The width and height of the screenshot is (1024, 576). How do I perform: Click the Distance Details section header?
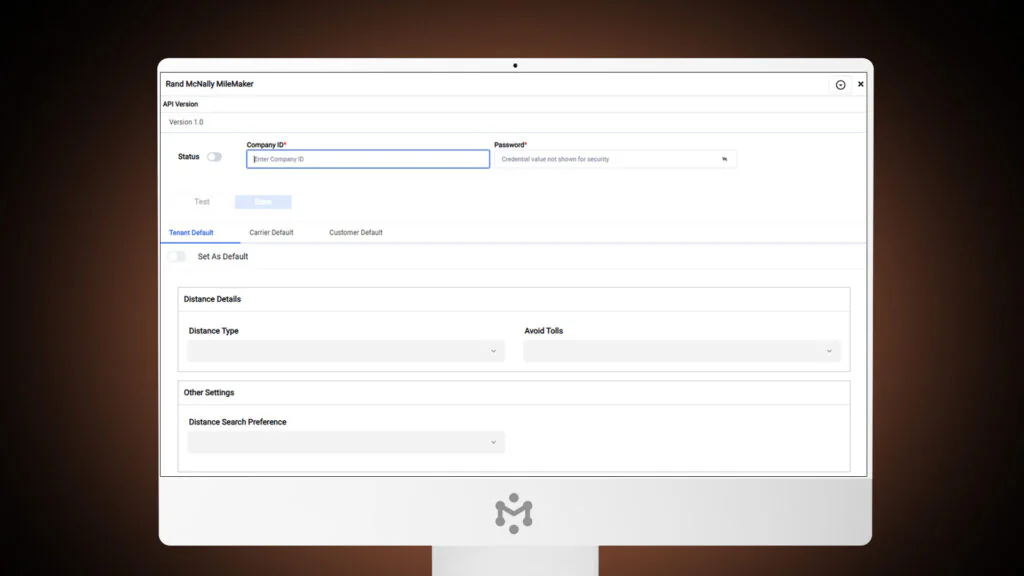click(212, 299)
